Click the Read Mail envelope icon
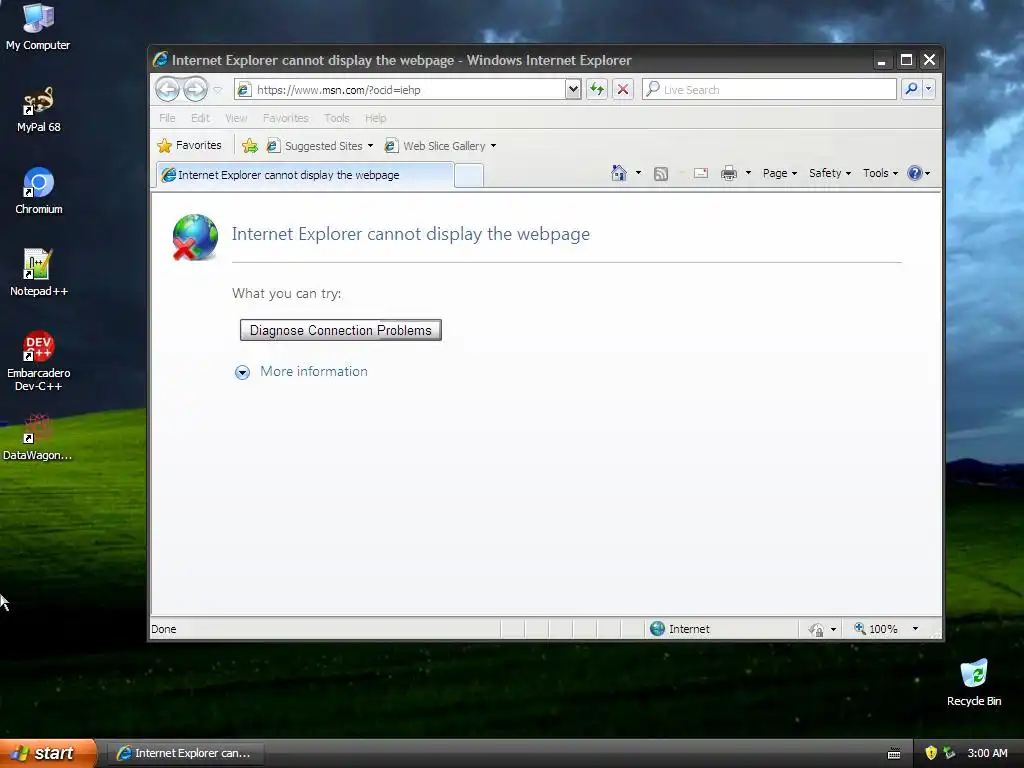1024x768 pixels. point(701,173)
